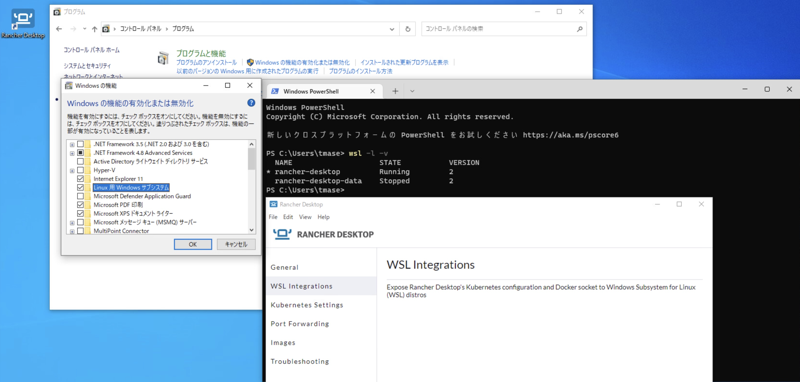This screenshot has height=382, width=800.
Task: Click the Control Panel icon in address bar
Action: pyautogui.click(x=106, y=29)
